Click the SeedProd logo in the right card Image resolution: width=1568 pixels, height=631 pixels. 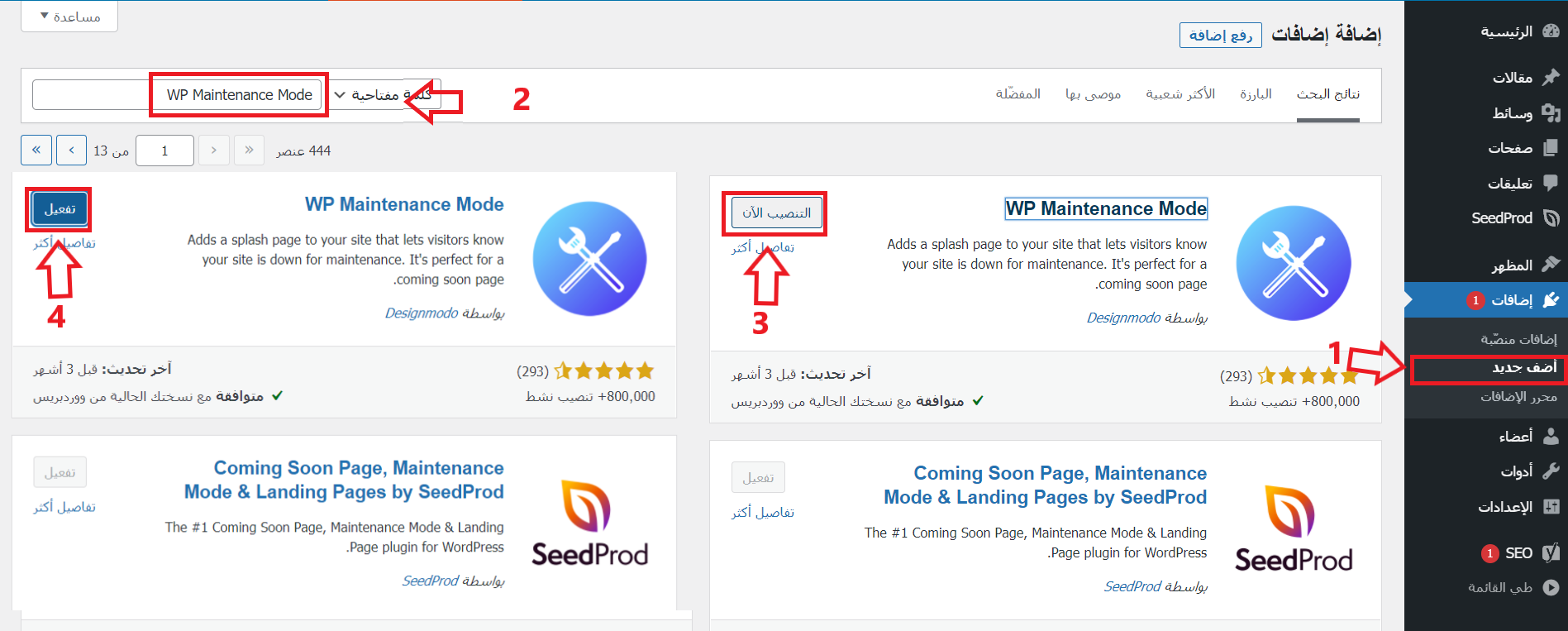(x=1294, y=529)
